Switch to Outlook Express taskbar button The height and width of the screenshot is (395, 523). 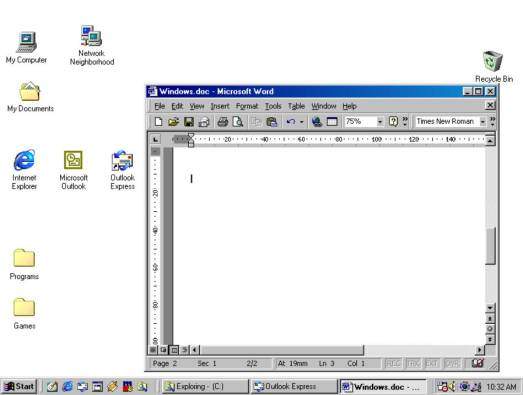pos(294,387)
